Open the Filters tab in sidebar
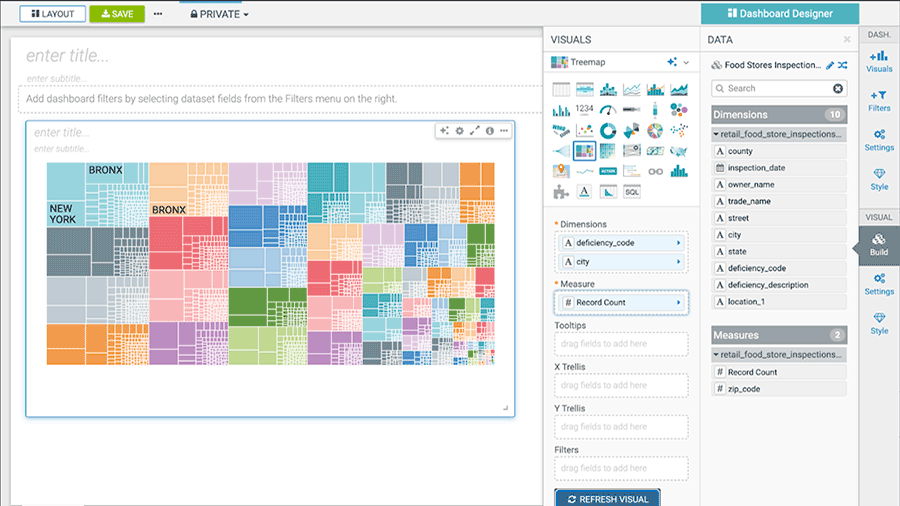Viewport: 900px width, 506px height. click(879, 101)
